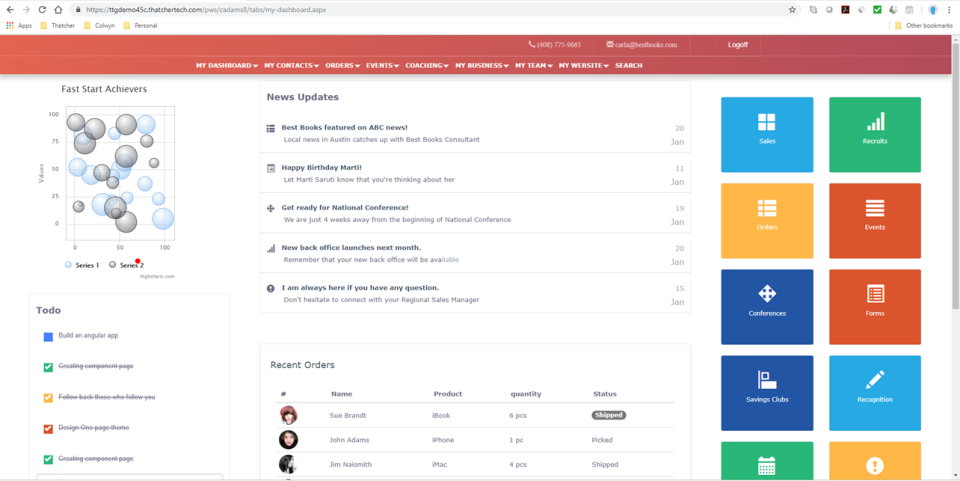Click the arrows icon beside National Conference news

pyautogui.click(x=271, y=209)
